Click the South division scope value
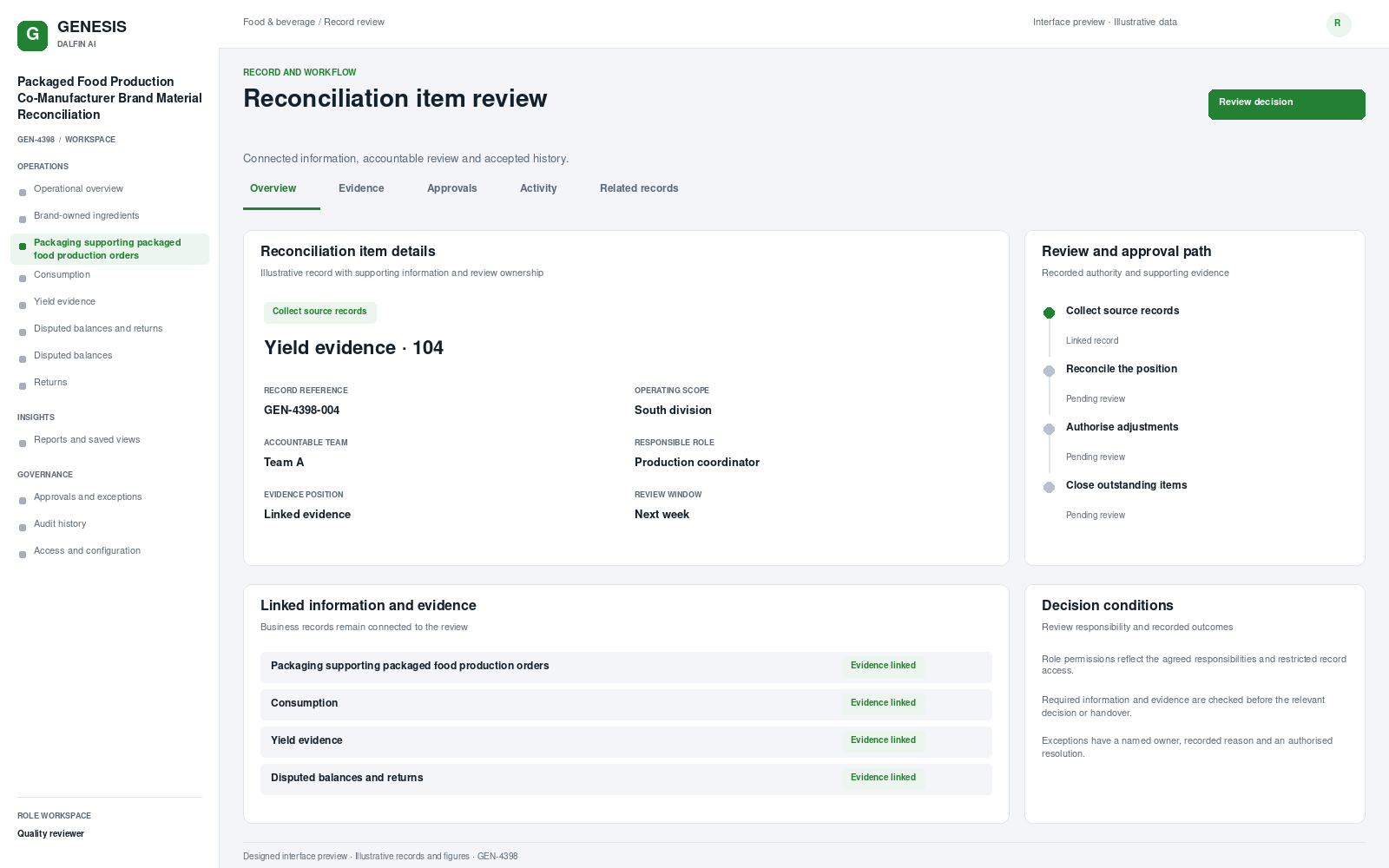The height and width of the screenshot is (868, 1389). tap(673, 411)
